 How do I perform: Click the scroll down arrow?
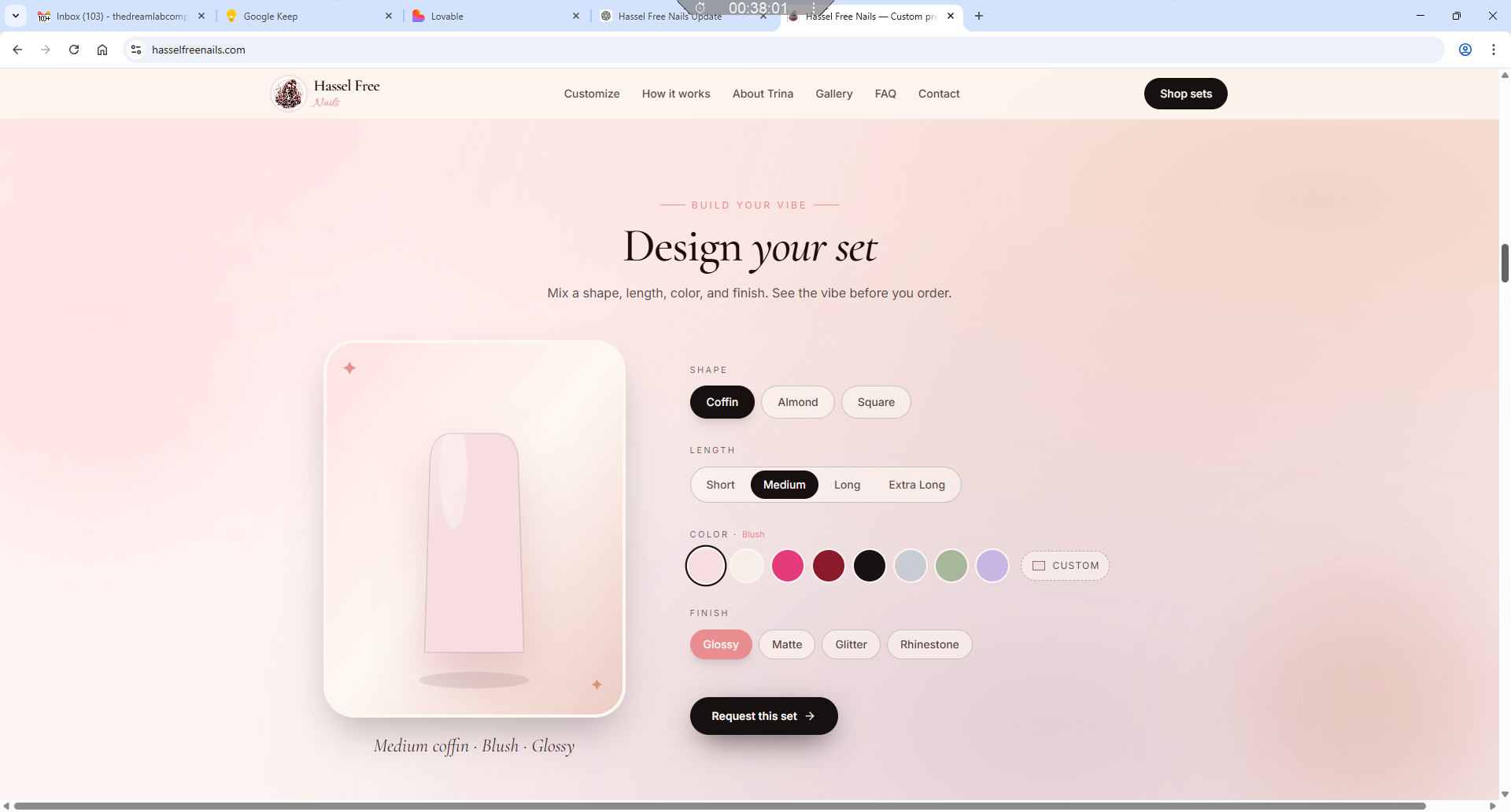1505,795
